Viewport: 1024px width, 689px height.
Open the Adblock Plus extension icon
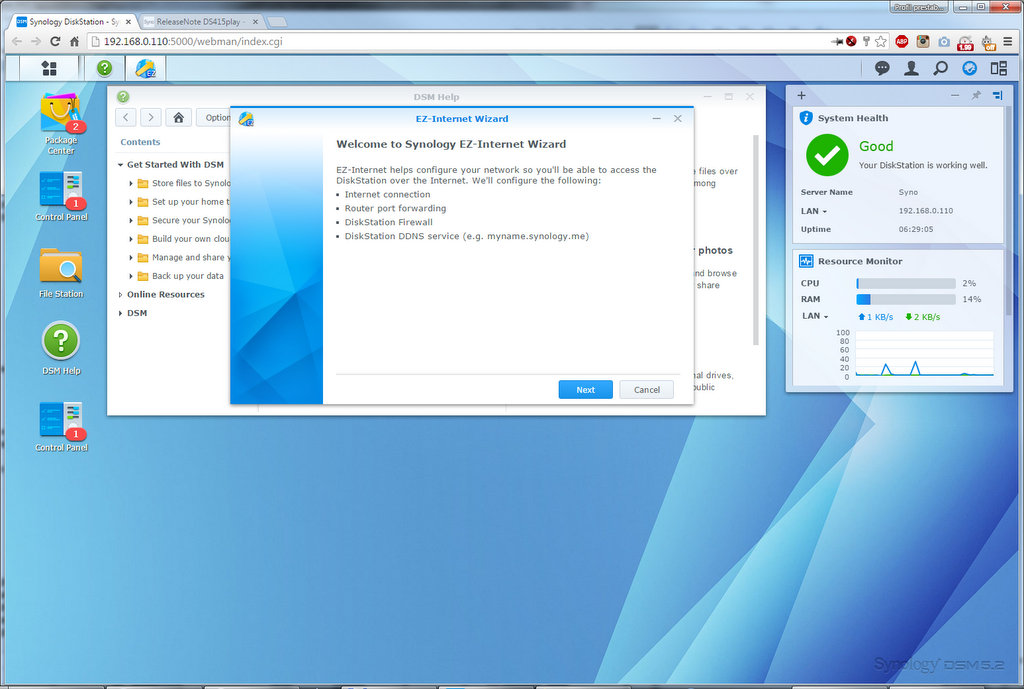click(902, 41)
